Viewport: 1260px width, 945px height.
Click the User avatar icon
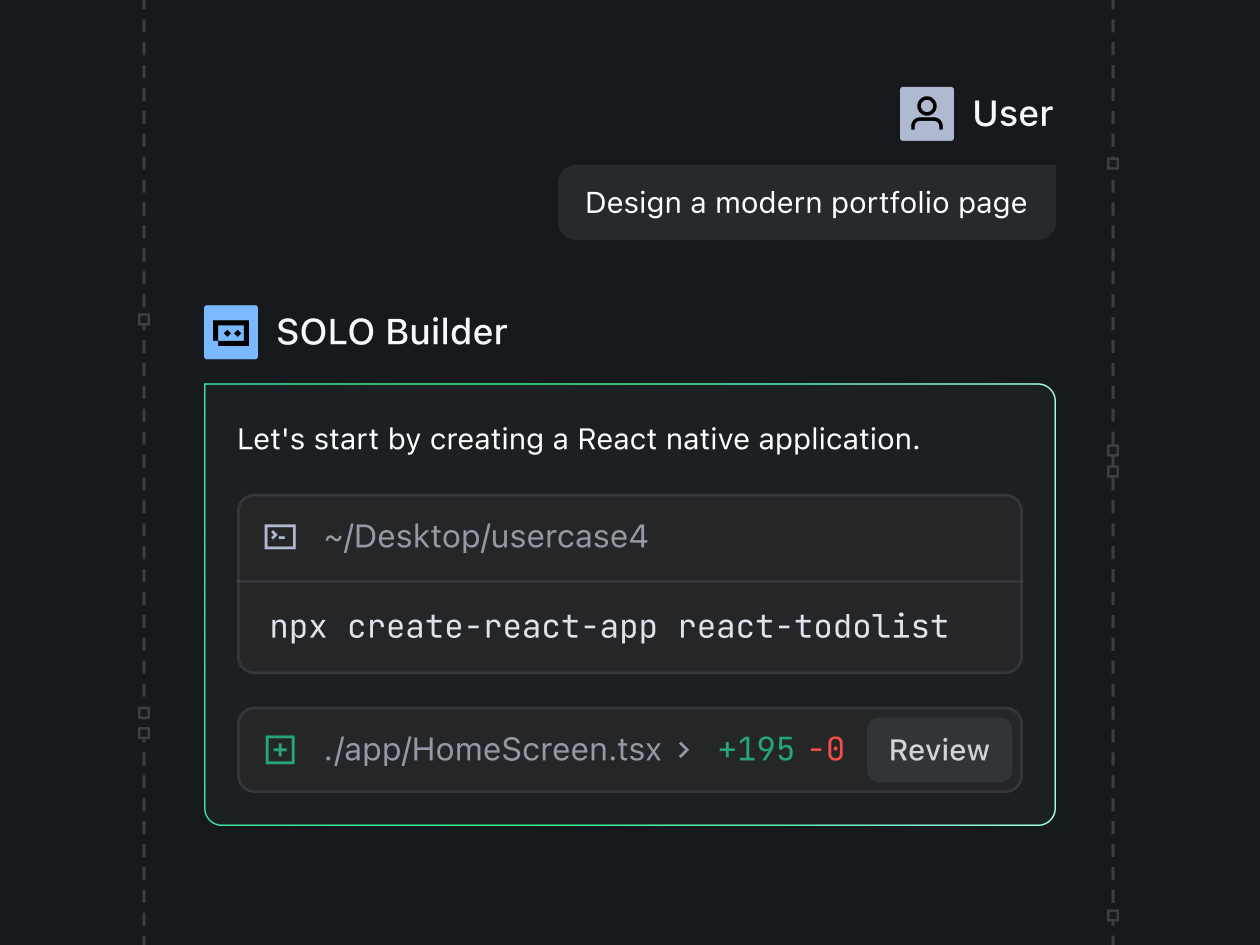coord(926,113)
